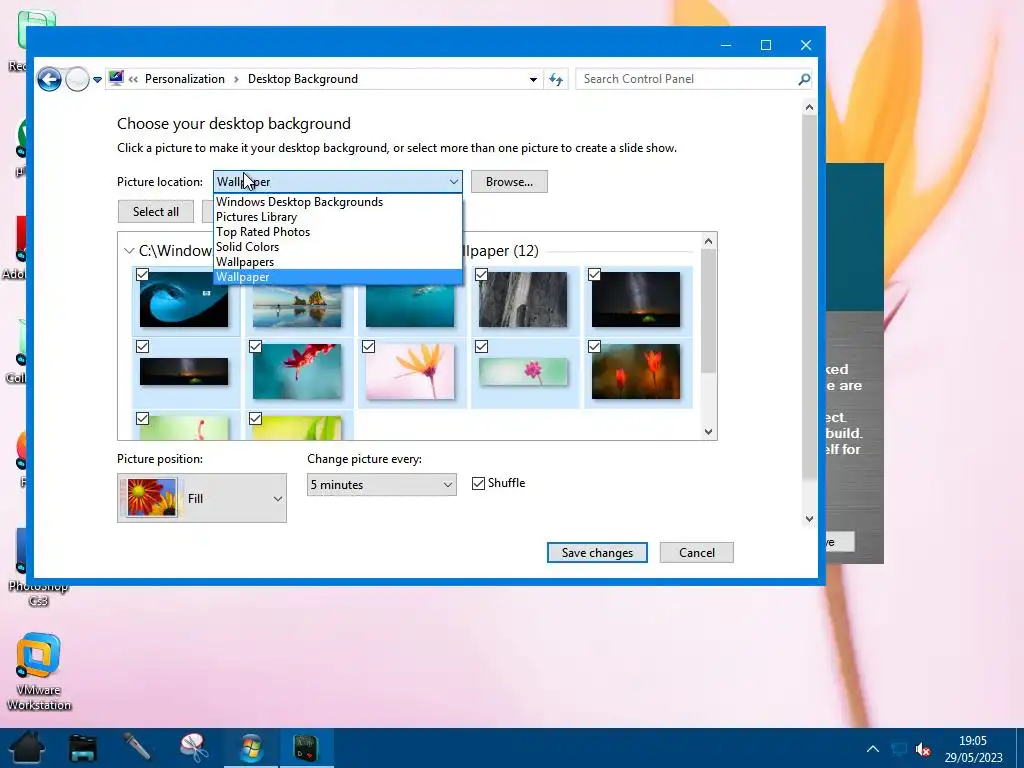1024x768 pixels.
Task: Refresh the address bar
Action: [556, 80]
